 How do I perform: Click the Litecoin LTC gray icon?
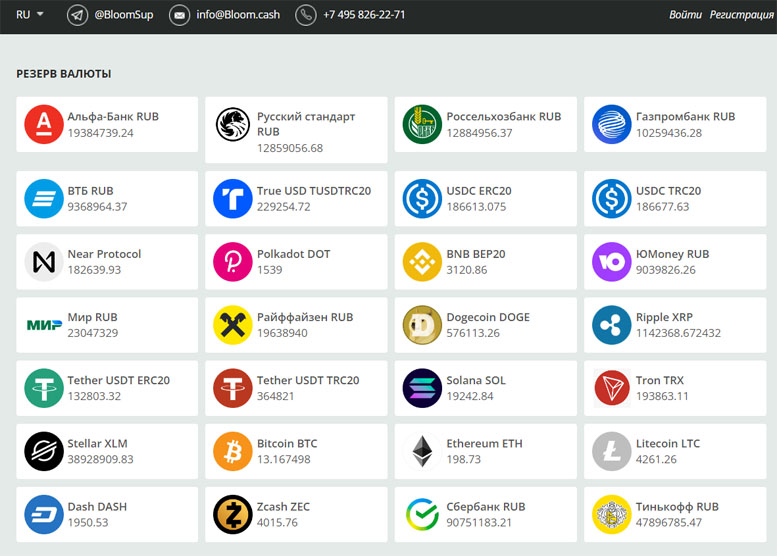[x=611, y=451]
